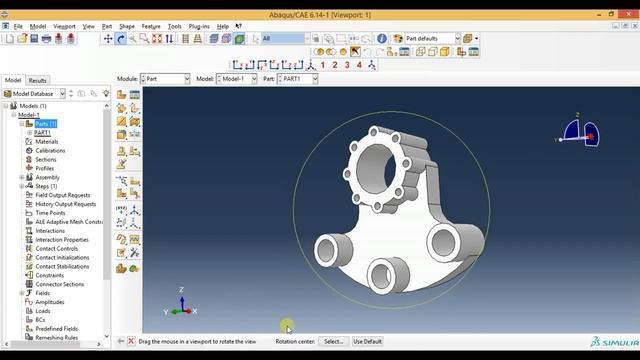Open the Viewport menu

coord(64,26)
